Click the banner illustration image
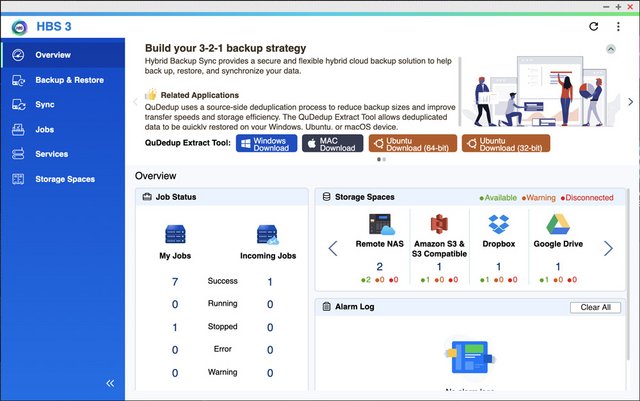 click(540, 91)
